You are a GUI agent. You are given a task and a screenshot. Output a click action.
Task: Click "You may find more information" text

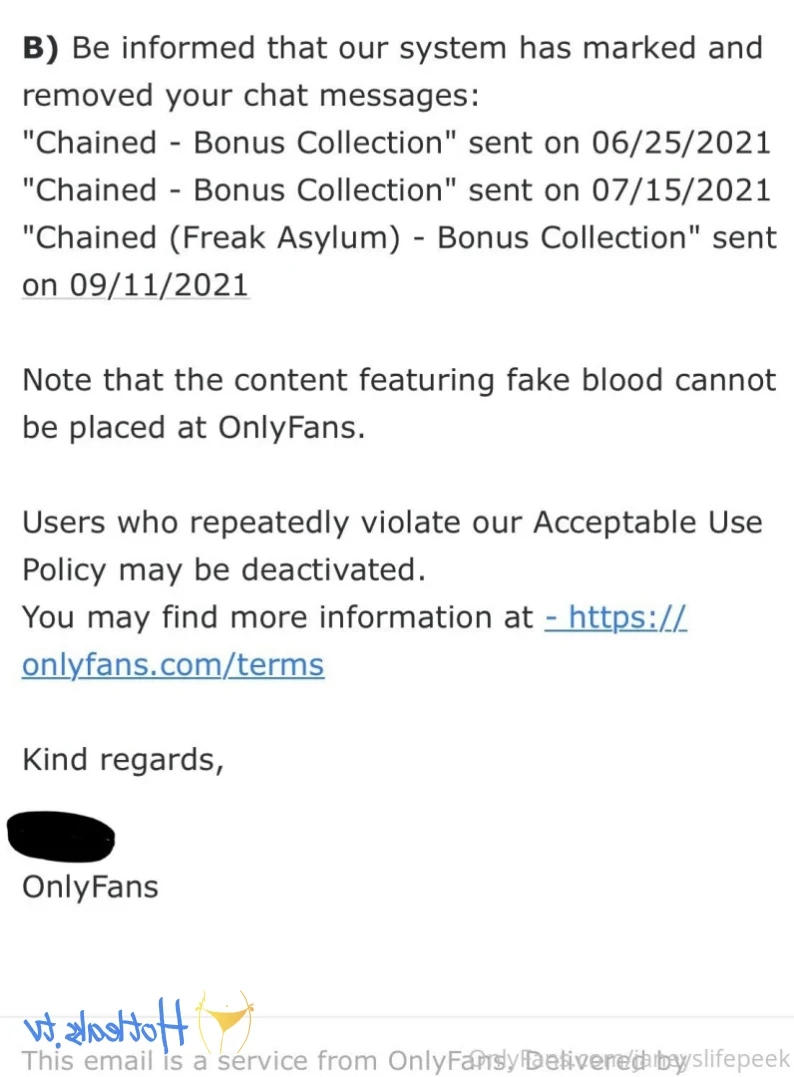278,617
